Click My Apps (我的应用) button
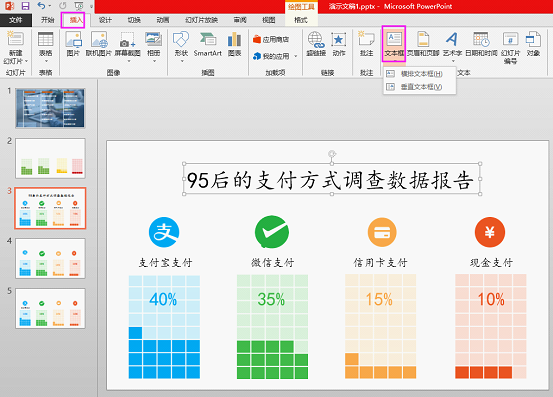This screenshot has width=553, height=397. coord(271,56)
